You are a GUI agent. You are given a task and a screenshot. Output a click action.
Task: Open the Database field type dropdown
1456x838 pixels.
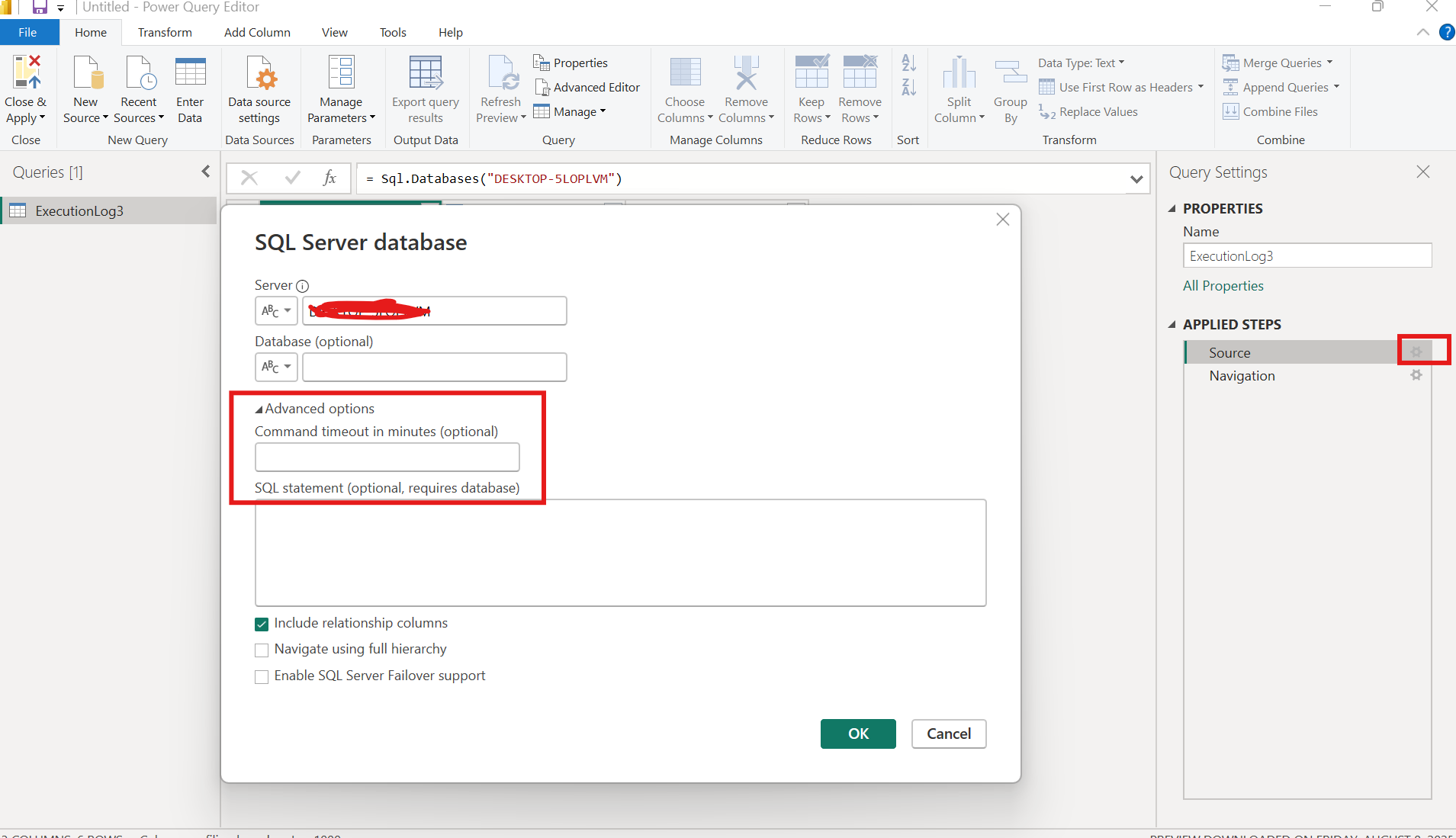click(x=276, y=367)
